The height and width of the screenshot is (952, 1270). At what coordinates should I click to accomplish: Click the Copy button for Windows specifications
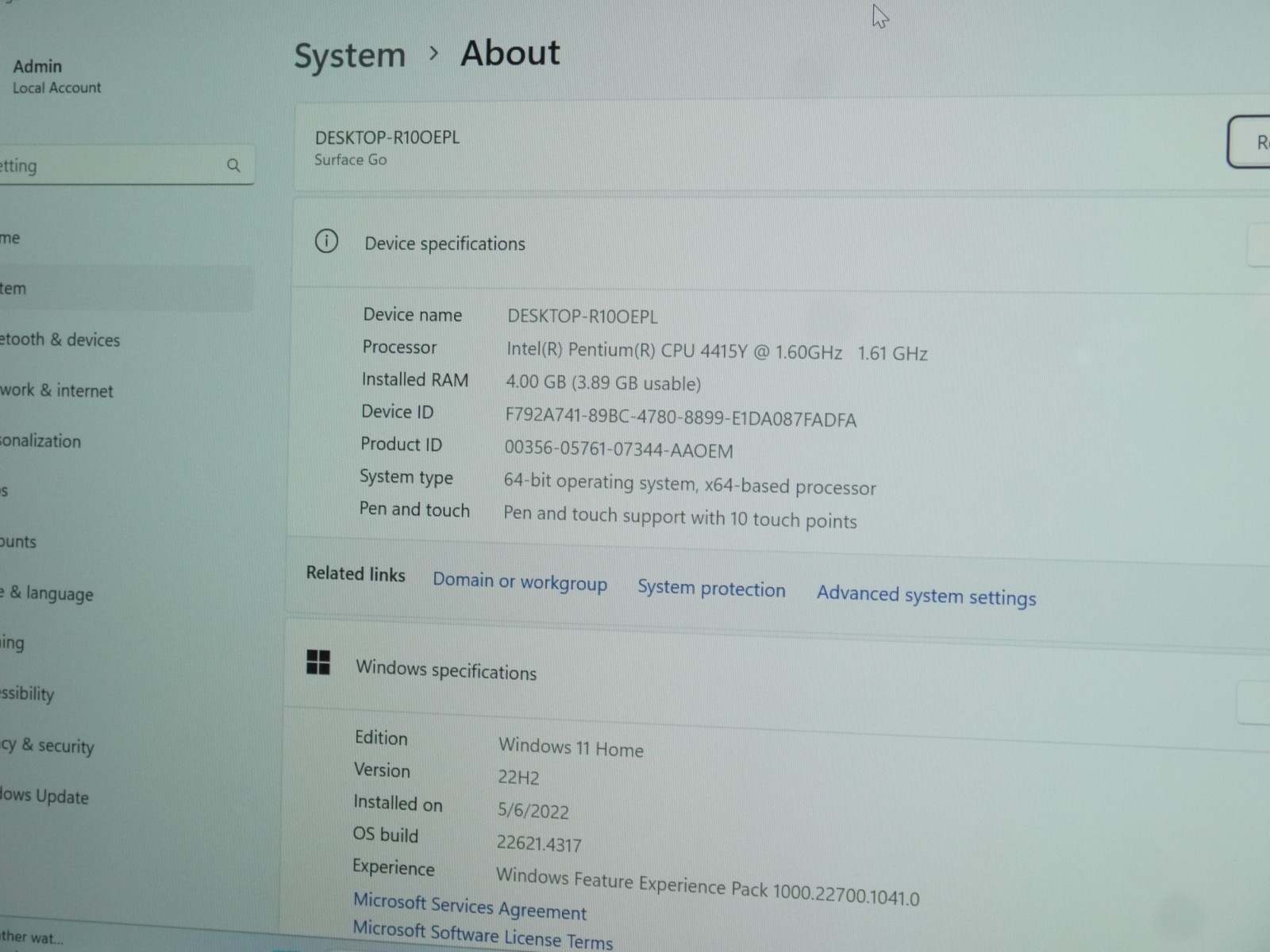coord(1253,702)
